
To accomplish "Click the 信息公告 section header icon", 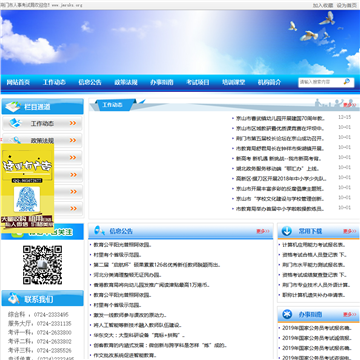I will (99, 230).
